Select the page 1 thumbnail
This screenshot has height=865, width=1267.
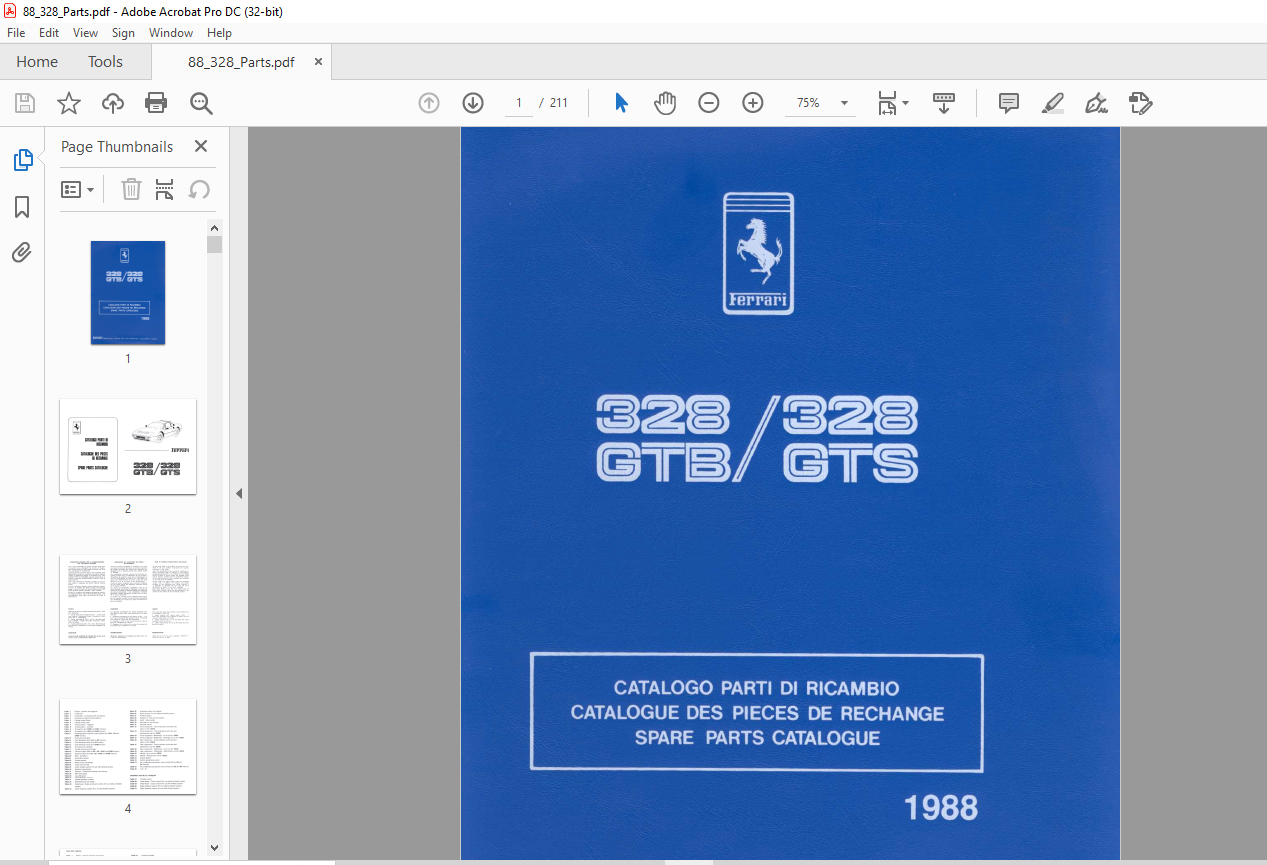coord(128,293)
